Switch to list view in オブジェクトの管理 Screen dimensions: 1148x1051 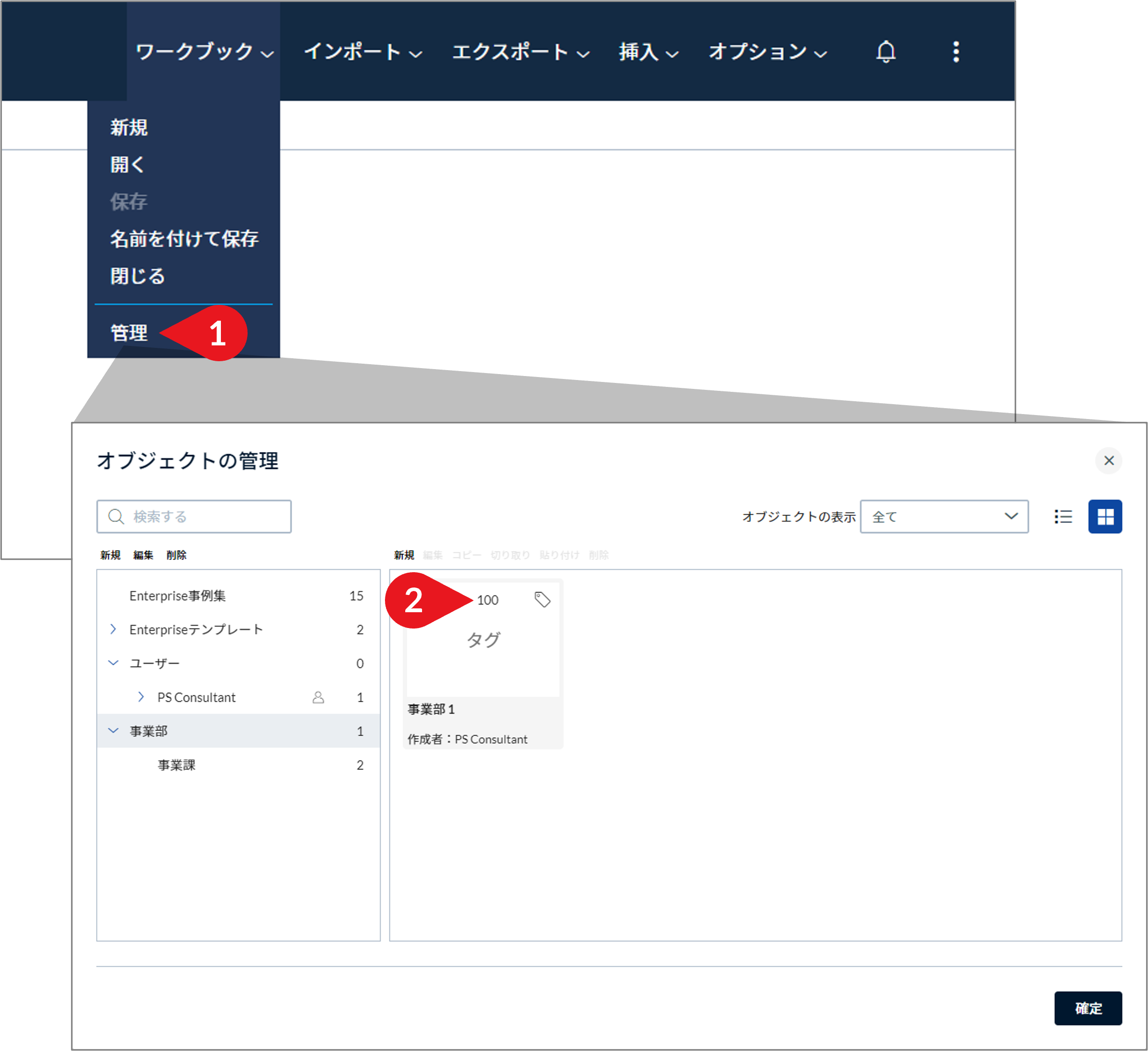point(1063,517)
